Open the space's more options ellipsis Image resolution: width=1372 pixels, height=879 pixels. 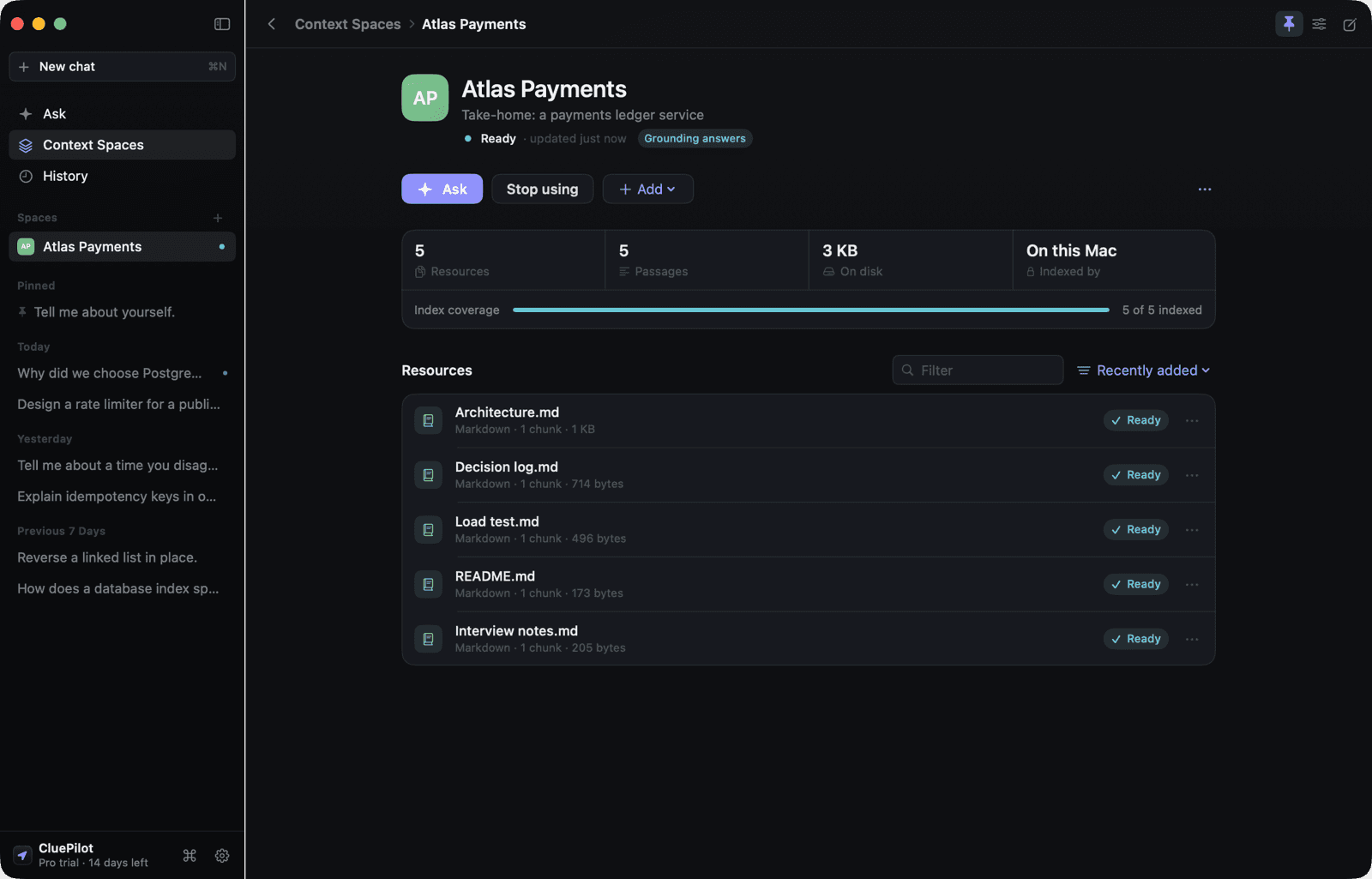[x=1205, y=190]
